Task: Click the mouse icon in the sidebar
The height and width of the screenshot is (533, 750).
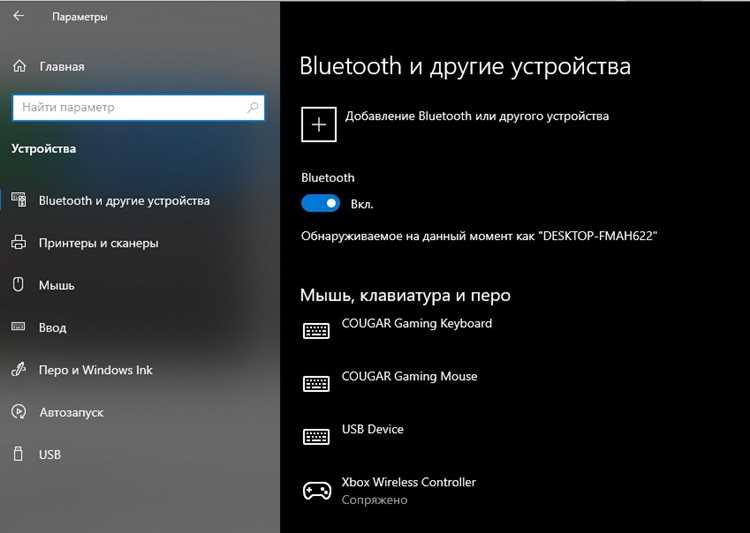Action: tap(18, 285)
